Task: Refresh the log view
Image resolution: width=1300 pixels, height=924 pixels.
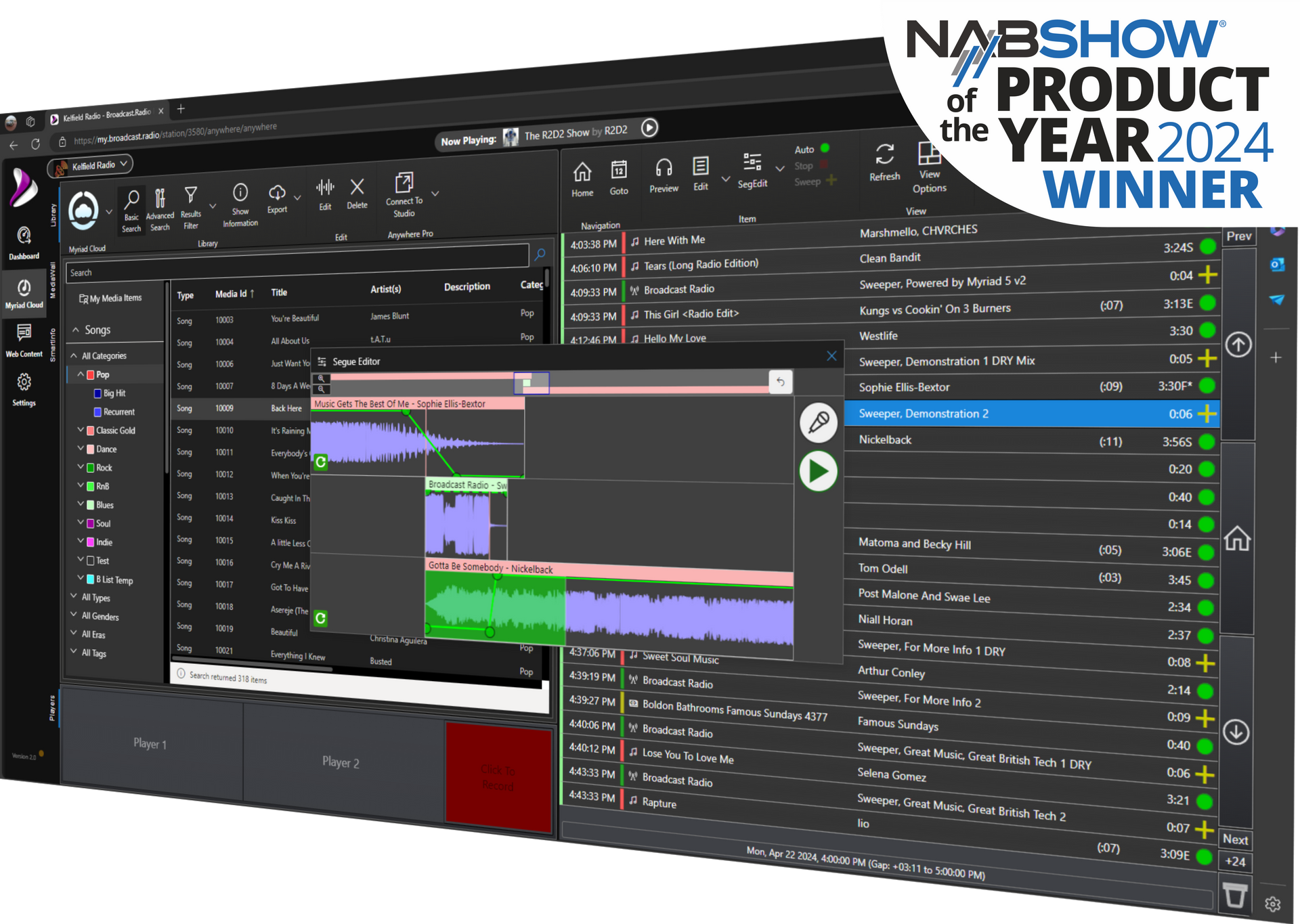Action: 885,162
